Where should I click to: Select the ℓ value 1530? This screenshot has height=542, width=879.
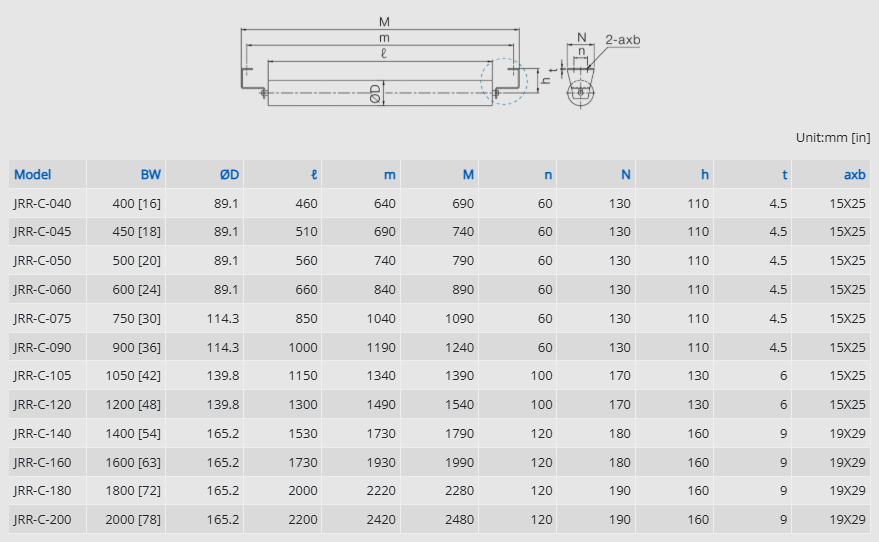tap(301, 434)
